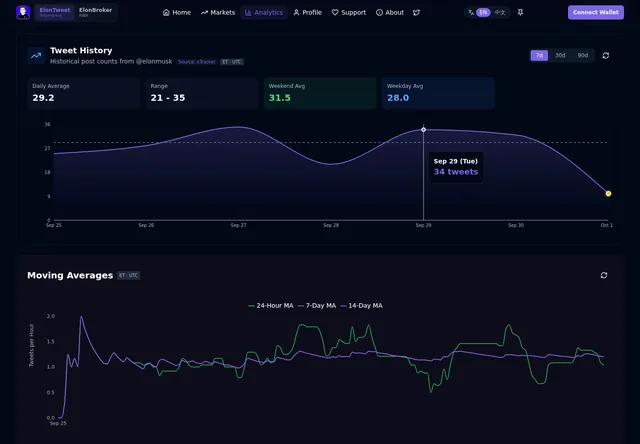Toggle ET · UTC badge in Tweet History
640x444 pixels.
(232, 62)
